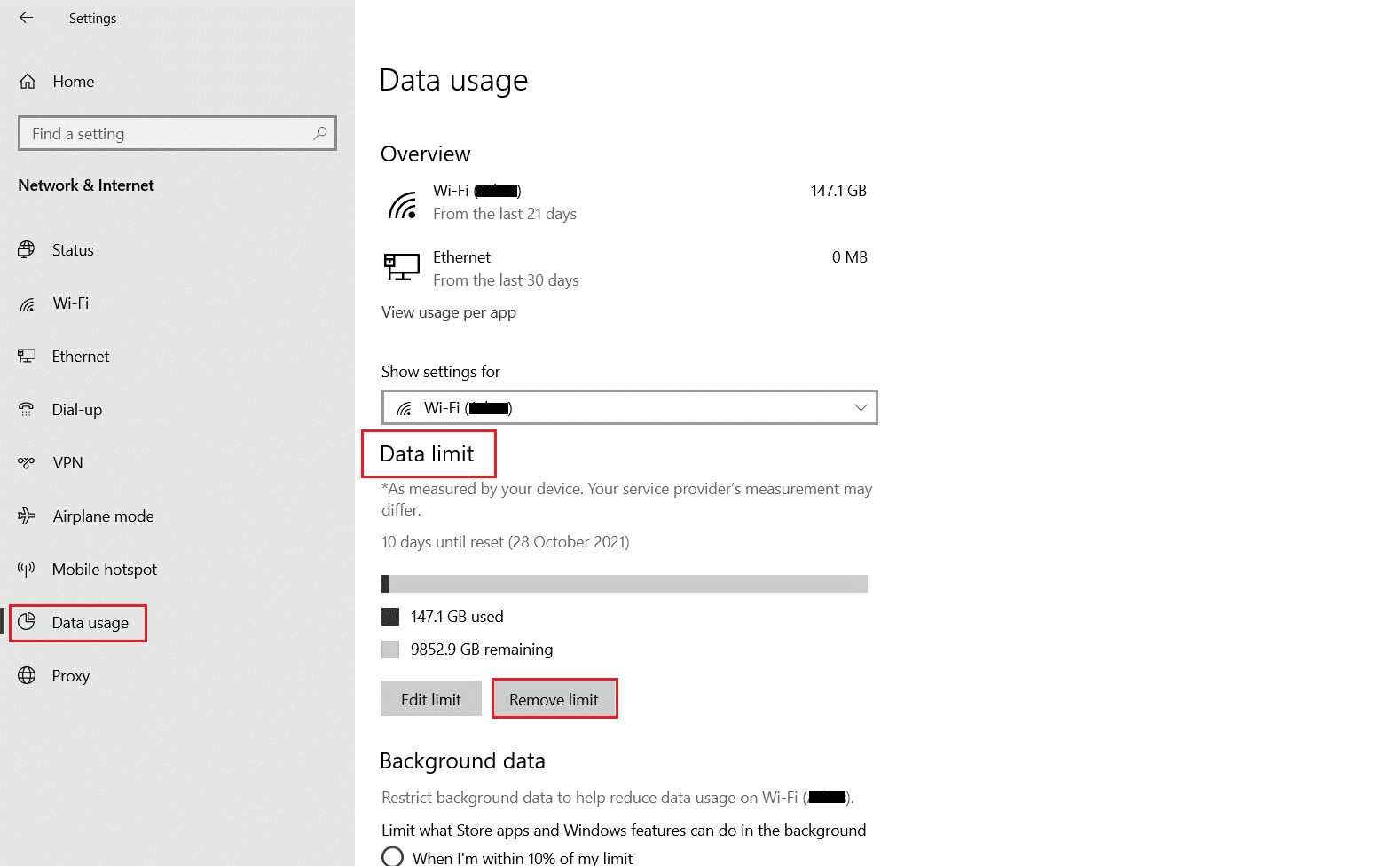Click the 'Background data' heading
Viewport: 1400px width, 866px height.
(462, 761)
